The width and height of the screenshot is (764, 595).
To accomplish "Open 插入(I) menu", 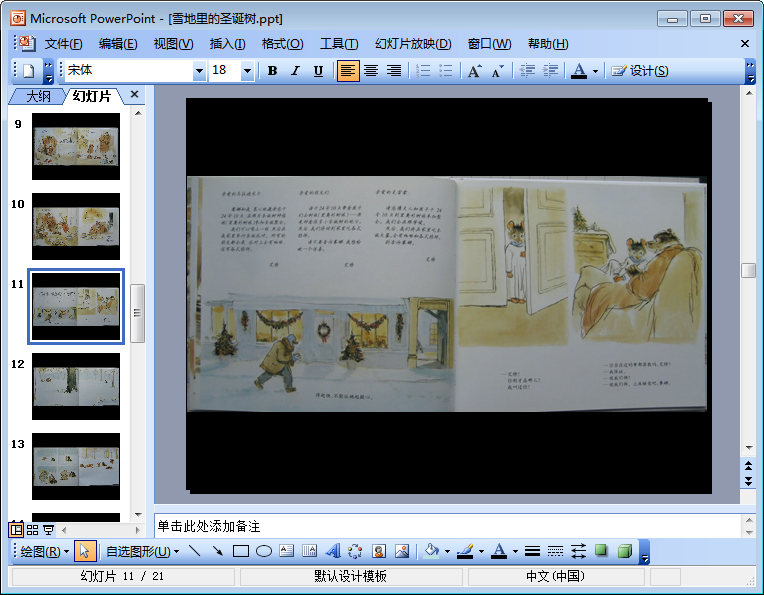I will click(228, 44).
